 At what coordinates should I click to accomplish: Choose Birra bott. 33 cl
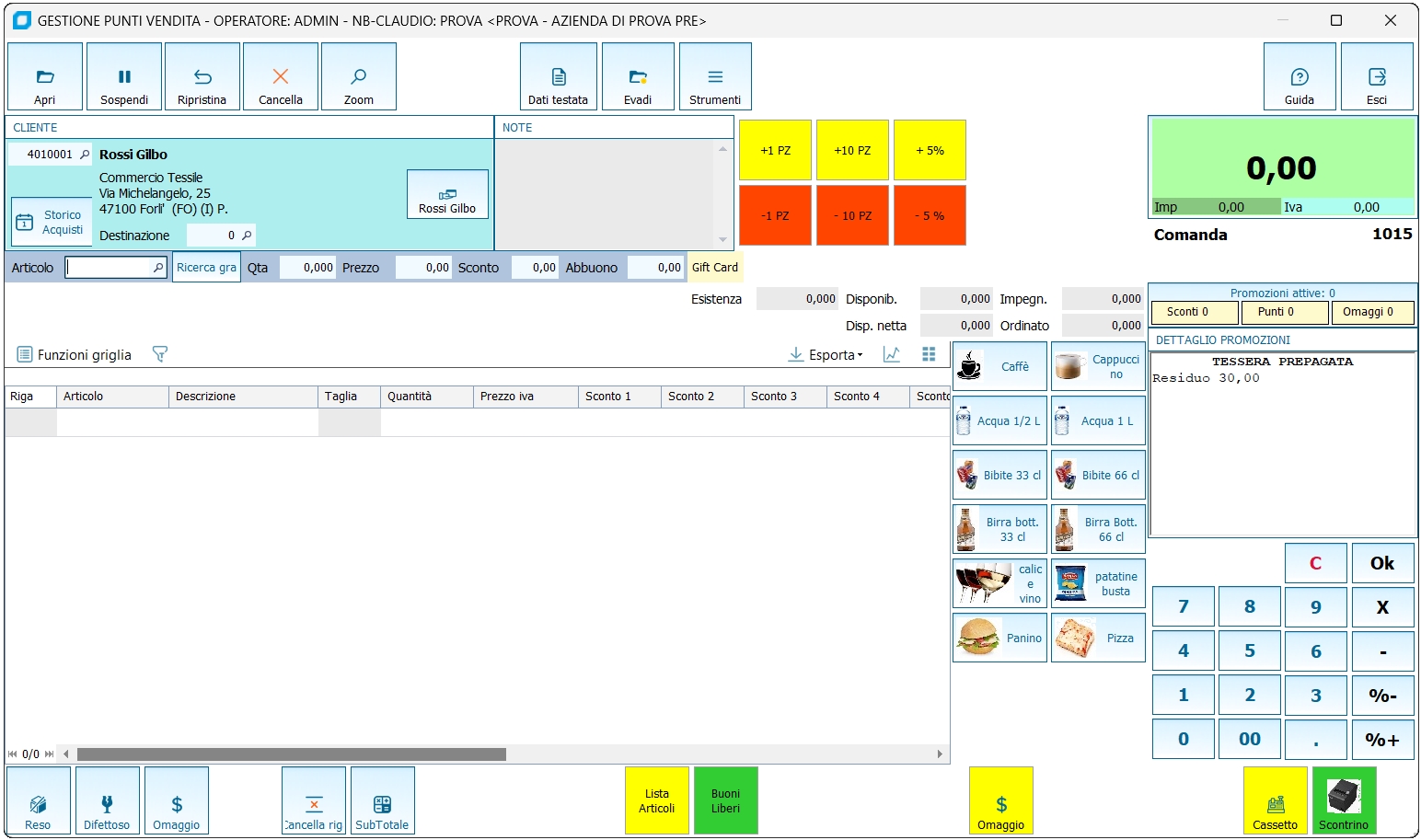tap(999, 529)
